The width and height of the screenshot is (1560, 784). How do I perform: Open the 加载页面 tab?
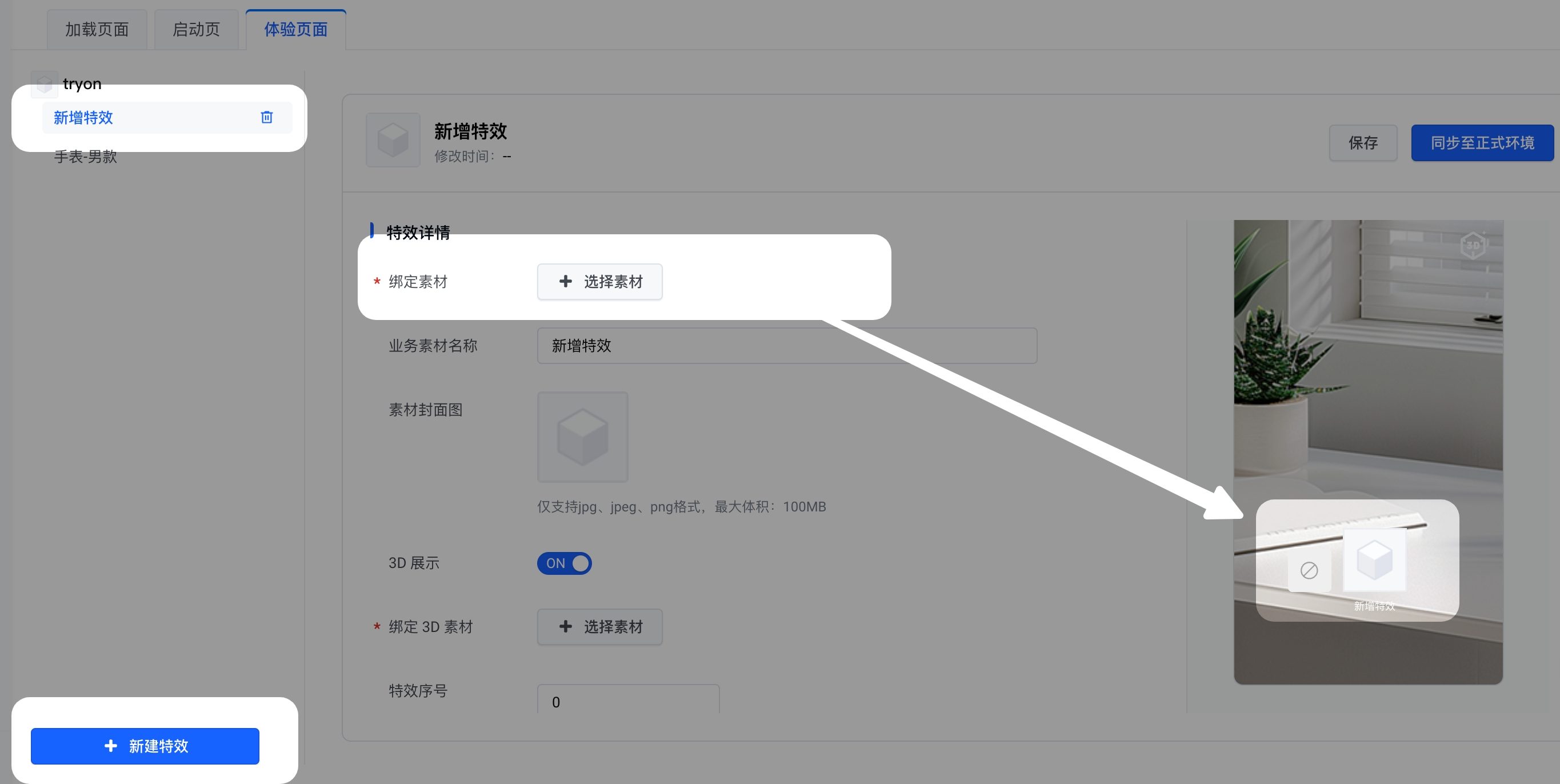pos(97,29)
